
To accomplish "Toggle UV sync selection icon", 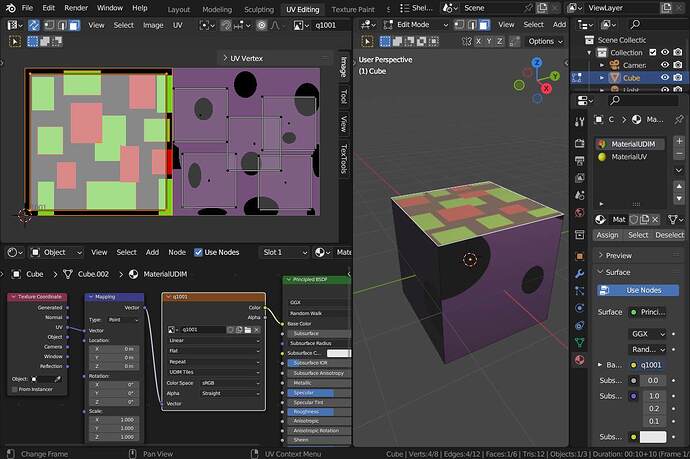I will point(34,25).
